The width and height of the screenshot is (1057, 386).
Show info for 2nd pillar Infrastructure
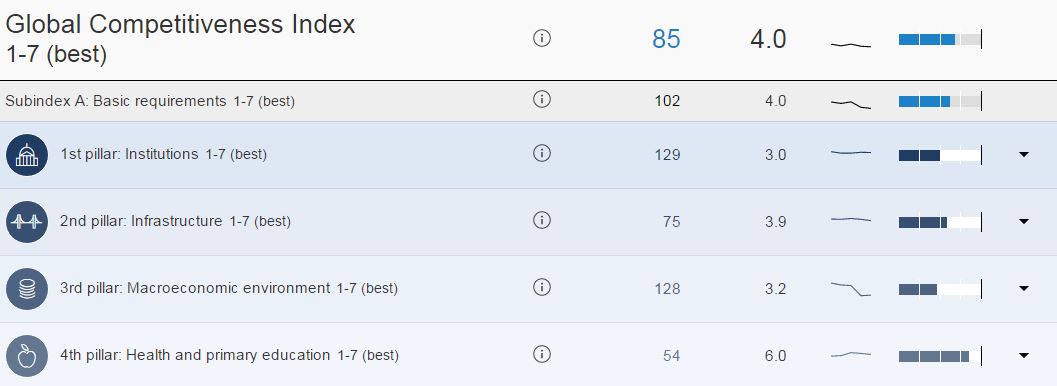[542, 220]
